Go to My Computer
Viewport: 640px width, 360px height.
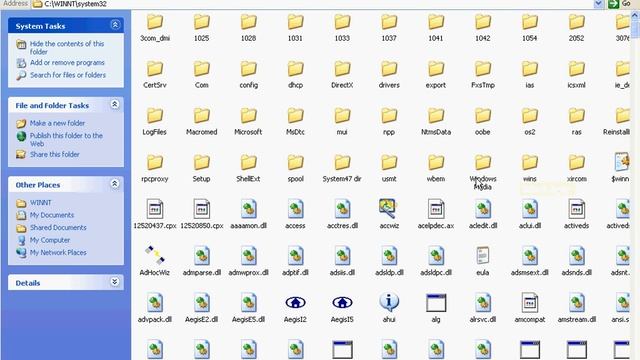pyautogui.click(x=50, y=240)
